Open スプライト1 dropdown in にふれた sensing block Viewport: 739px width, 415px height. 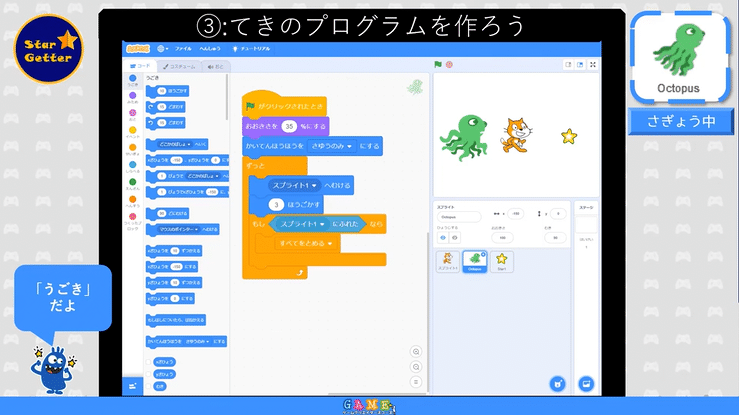[302, 224]
